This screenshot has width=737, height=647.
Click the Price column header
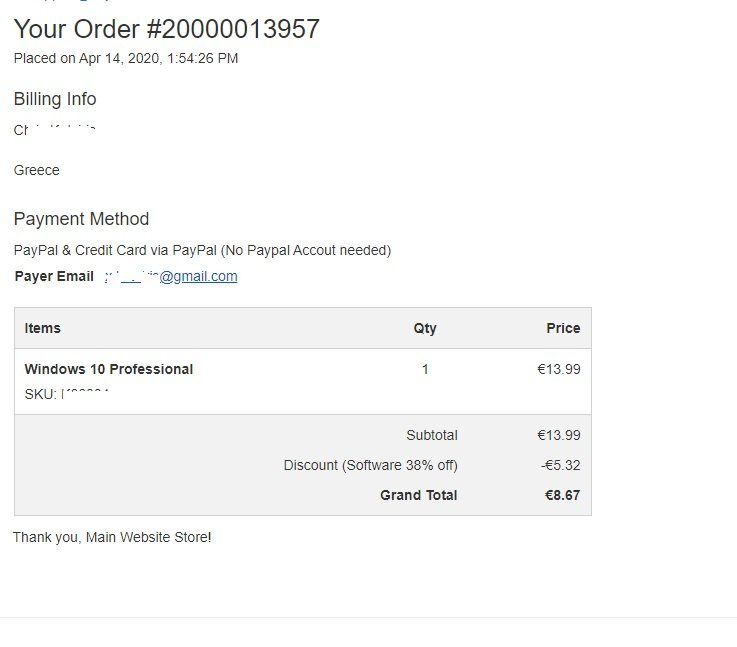click(563, 328)
